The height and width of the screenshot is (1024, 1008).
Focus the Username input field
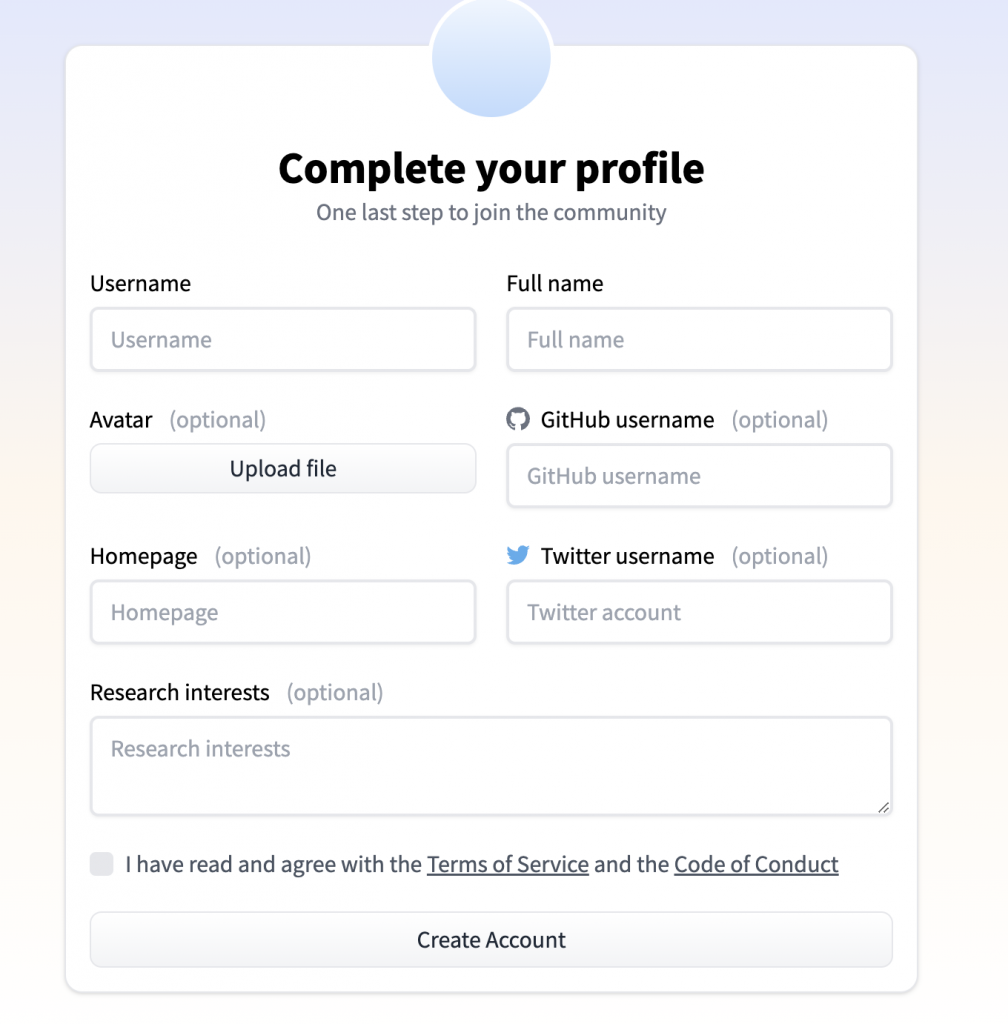click(283, 340)
